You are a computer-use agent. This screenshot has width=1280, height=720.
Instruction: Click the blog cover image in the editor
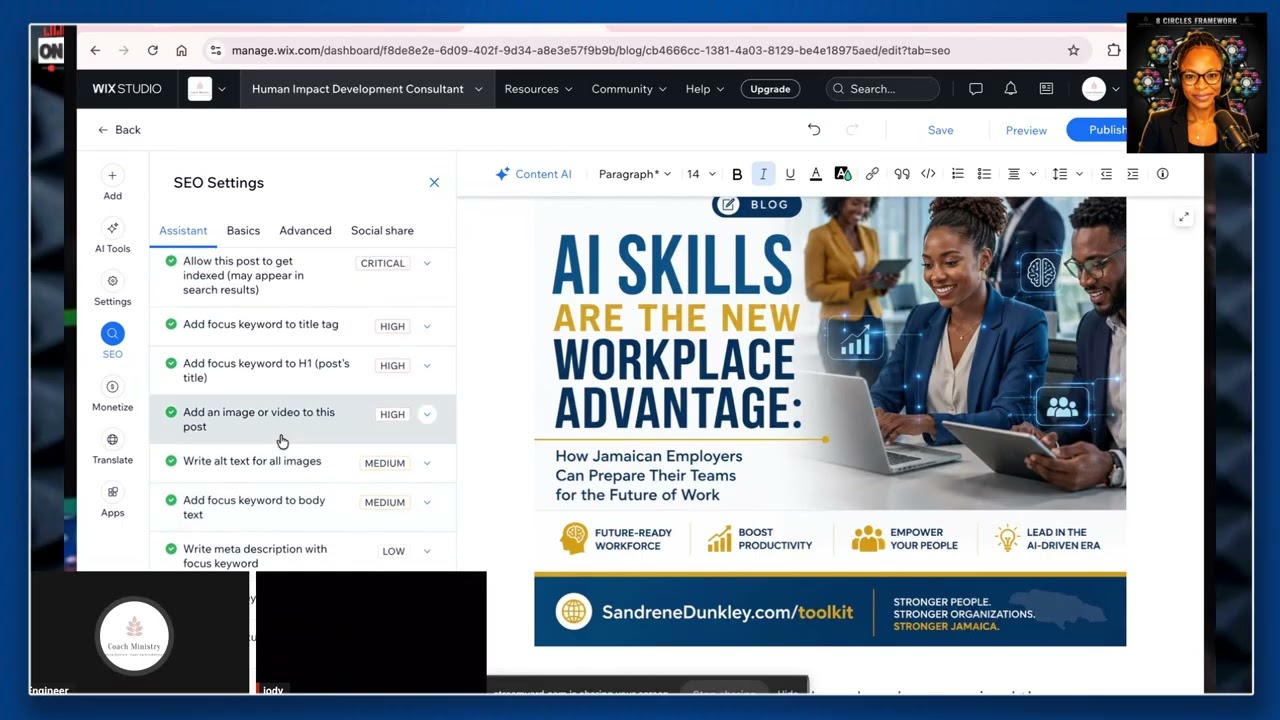[830, 421]
